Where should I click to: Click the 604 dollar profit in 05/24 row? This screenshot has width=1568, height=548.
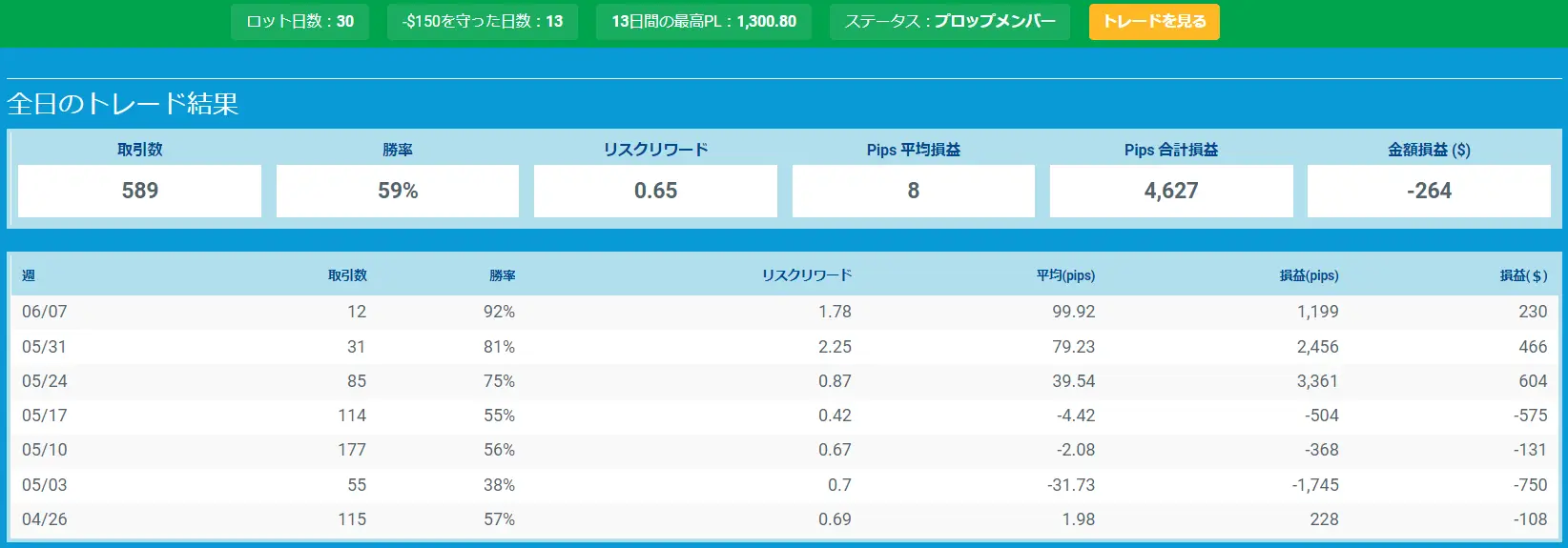pos(1533,381)
